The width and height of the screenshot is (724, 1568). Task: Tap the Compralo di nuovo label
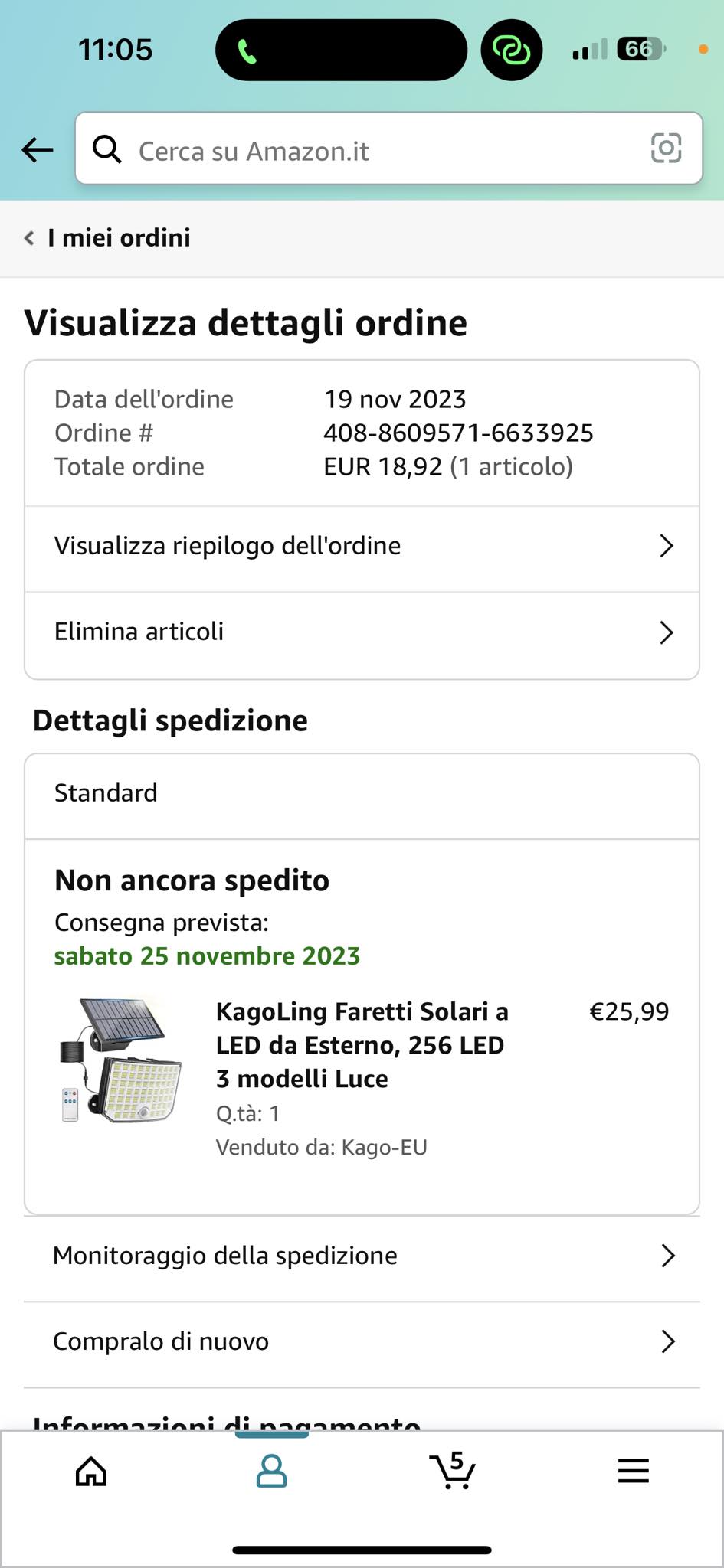click(x=161, y=1341)
